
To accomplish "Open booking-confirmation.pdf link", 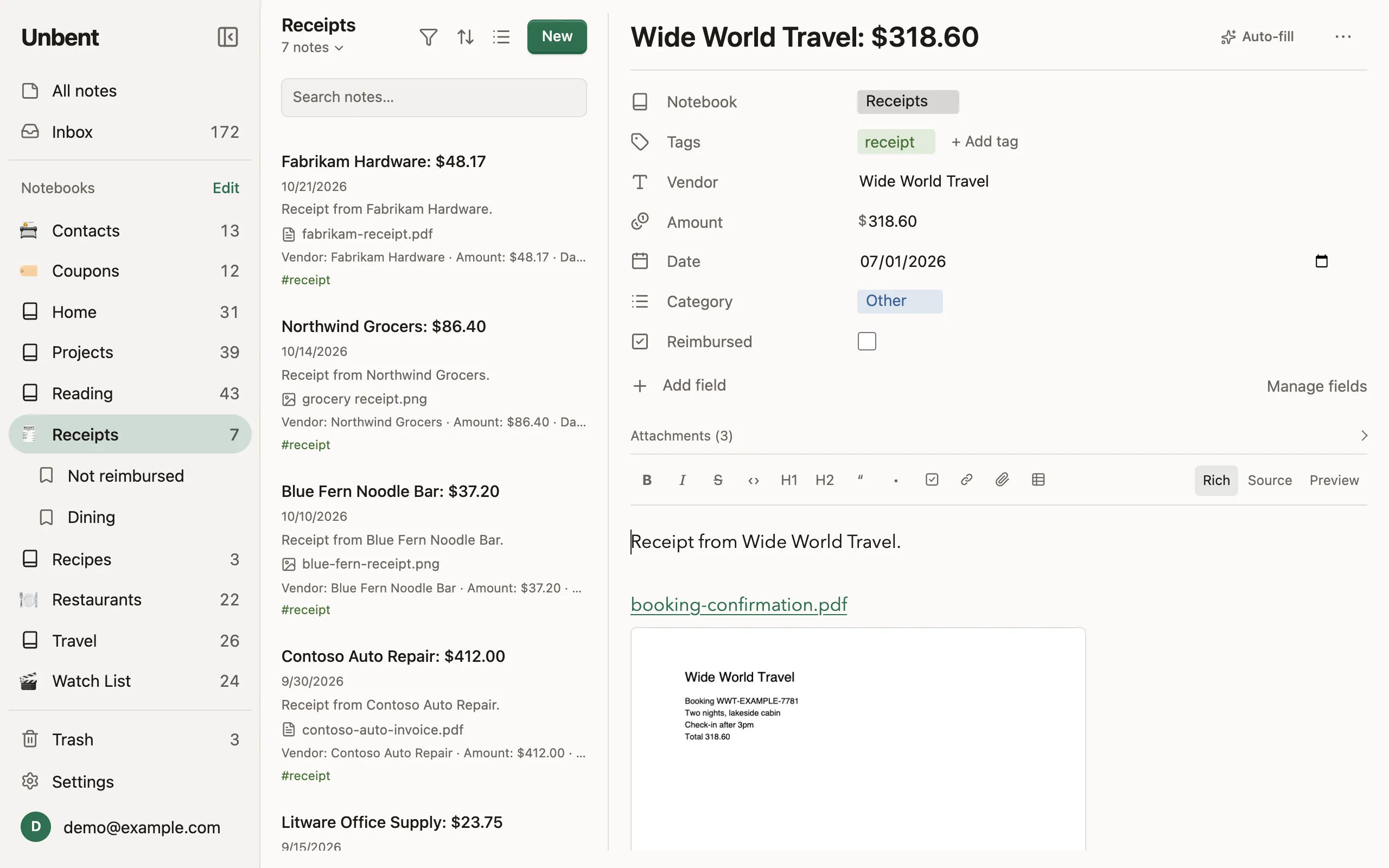I will click(738, 604).
